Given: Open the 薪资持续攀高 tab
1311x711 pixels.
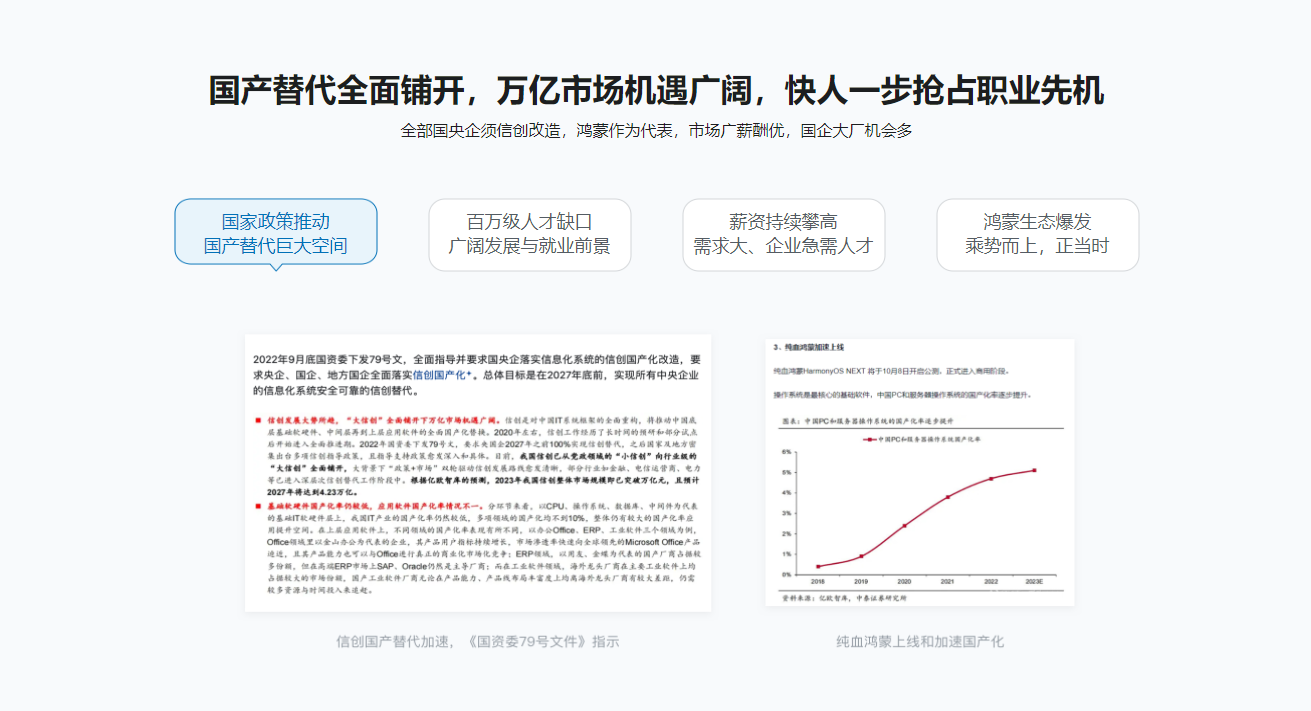Looking at the screenshot, I should (x=783, y=234).
